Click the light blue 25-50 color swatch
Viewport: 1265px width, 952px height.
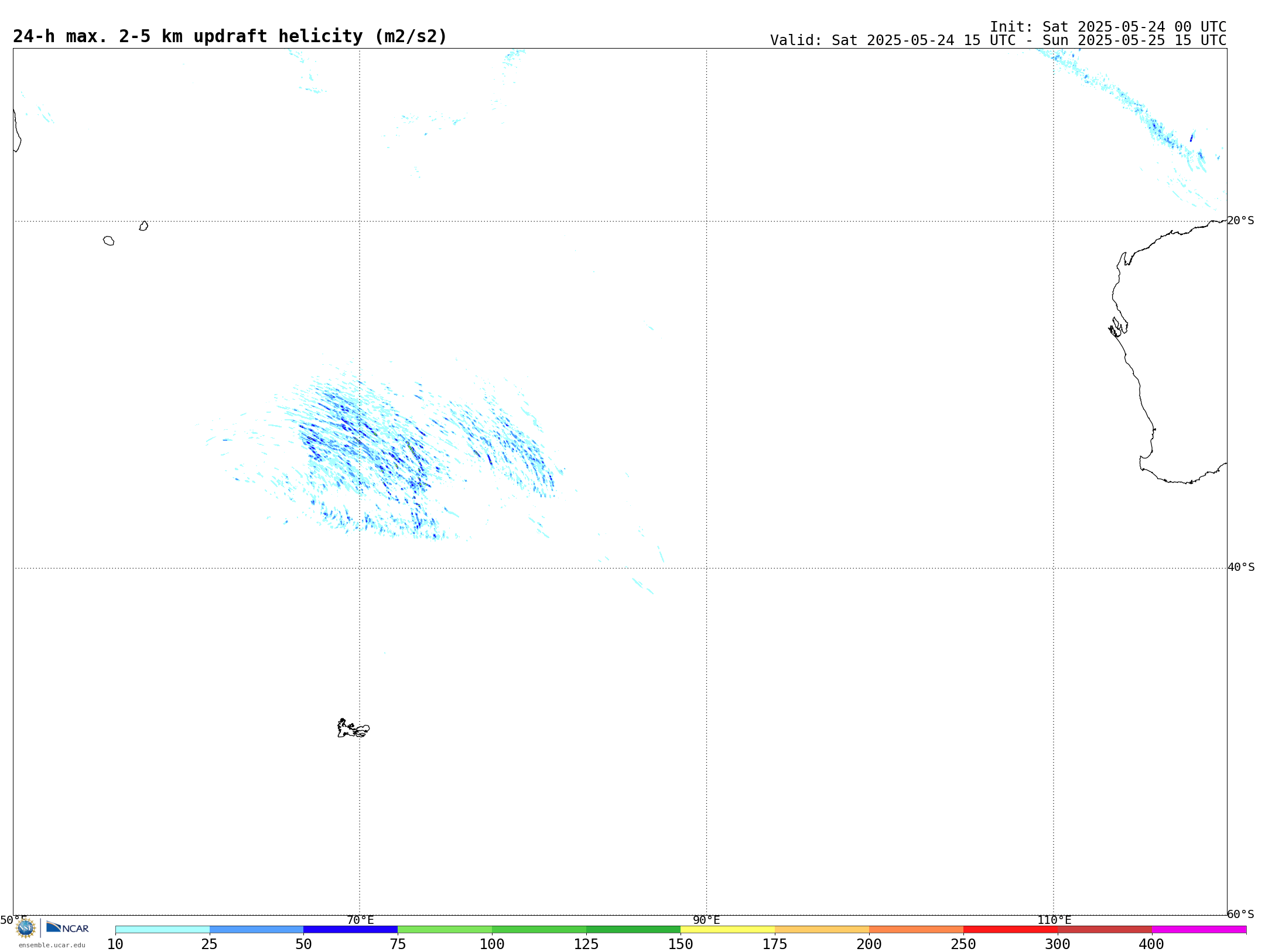[x=257, y=930]
